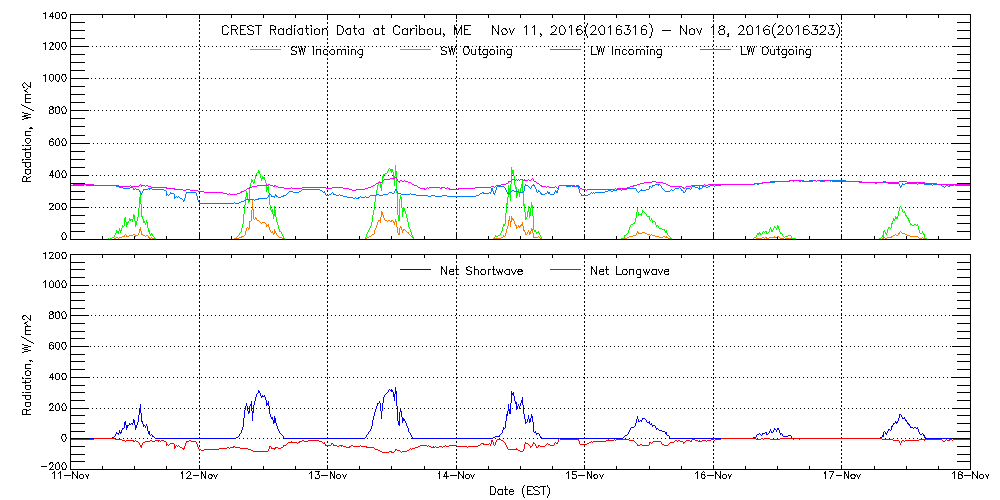Select the '15-Nov' date tick label
The height and width of the screenshot is (500, 1000).
pos(585,475)
